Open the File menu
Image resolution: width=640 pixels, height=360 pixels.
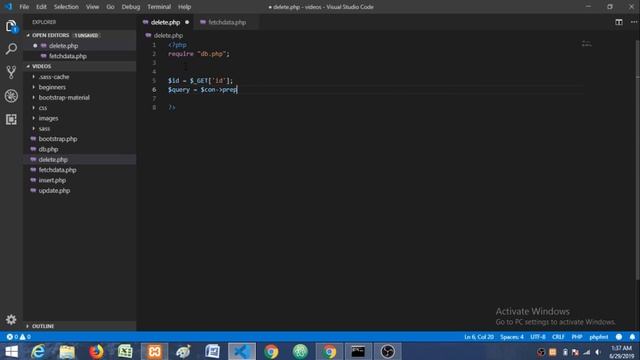[24, 7]
